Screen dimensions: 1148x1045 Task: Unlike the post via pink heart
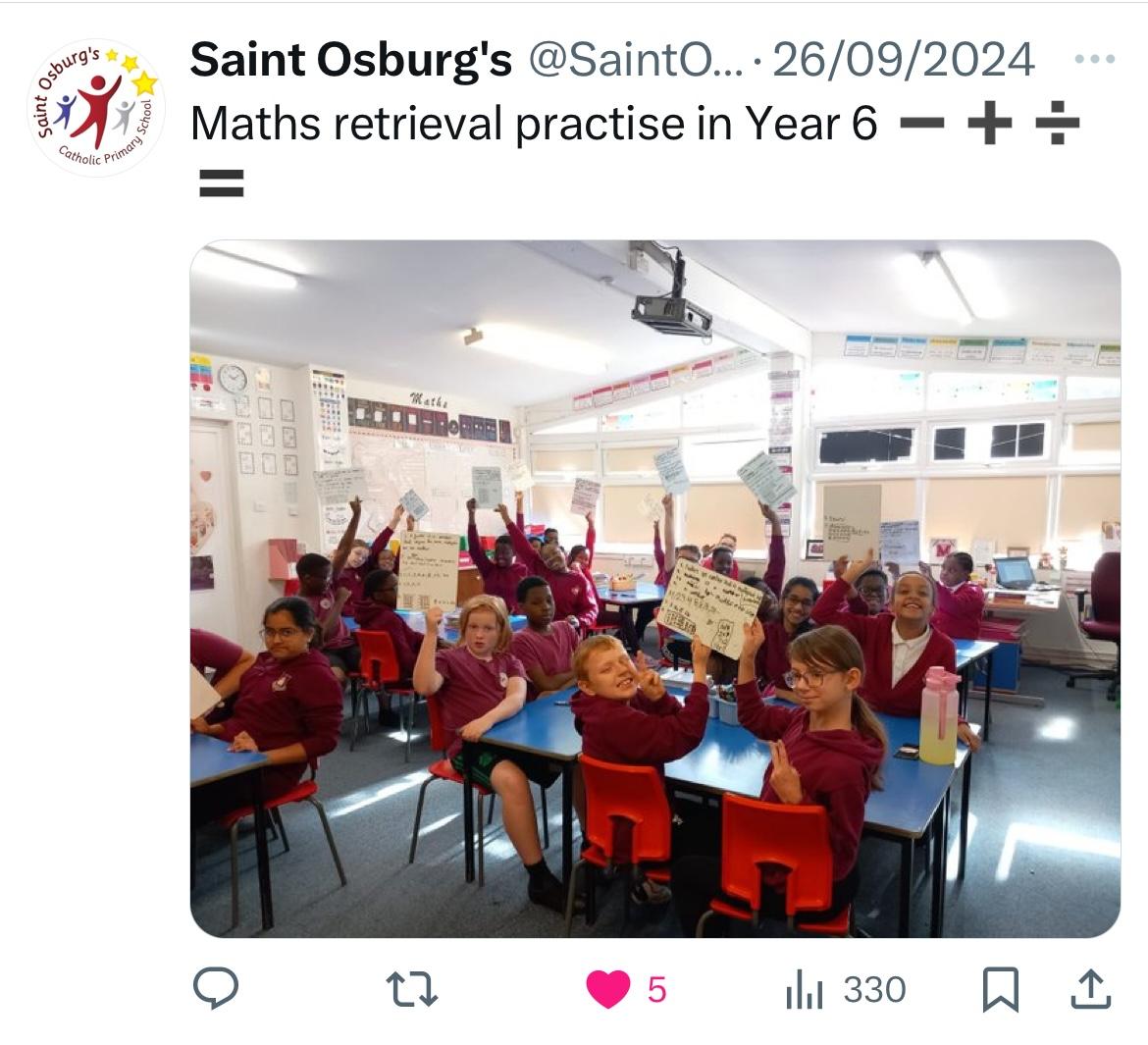tap(608, 989)
